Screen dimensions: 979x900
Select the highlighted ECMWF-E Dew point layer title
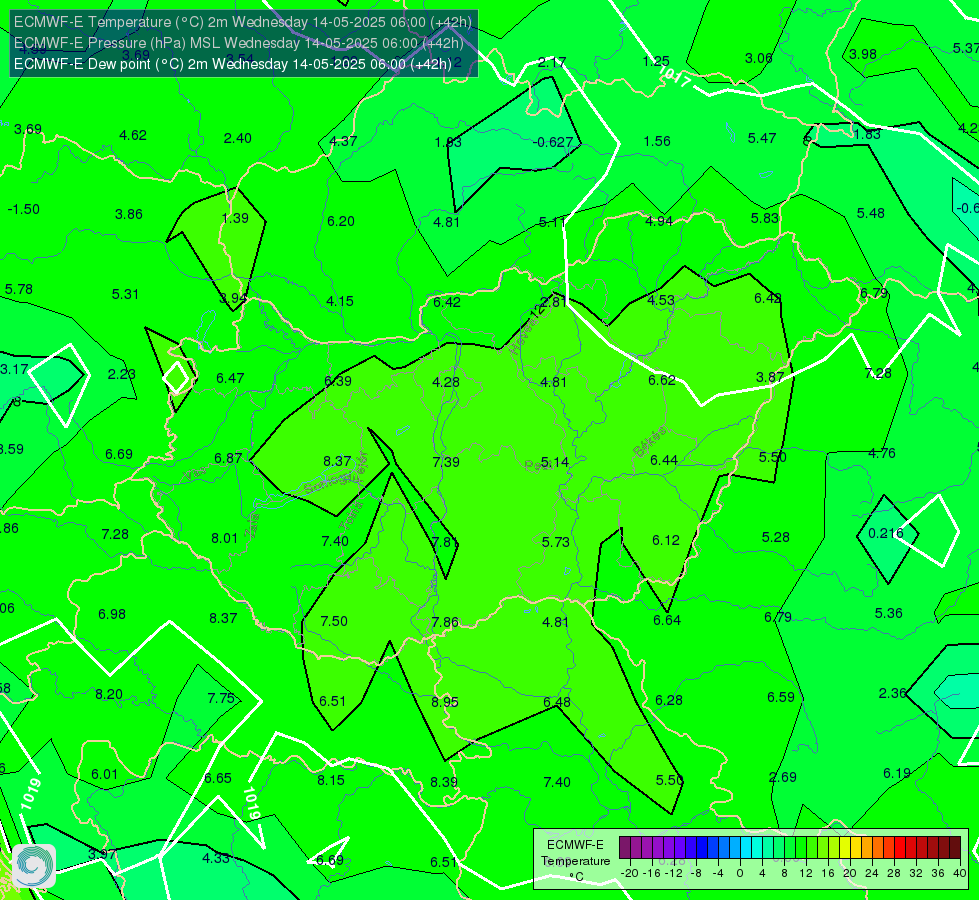coord(233,64)
